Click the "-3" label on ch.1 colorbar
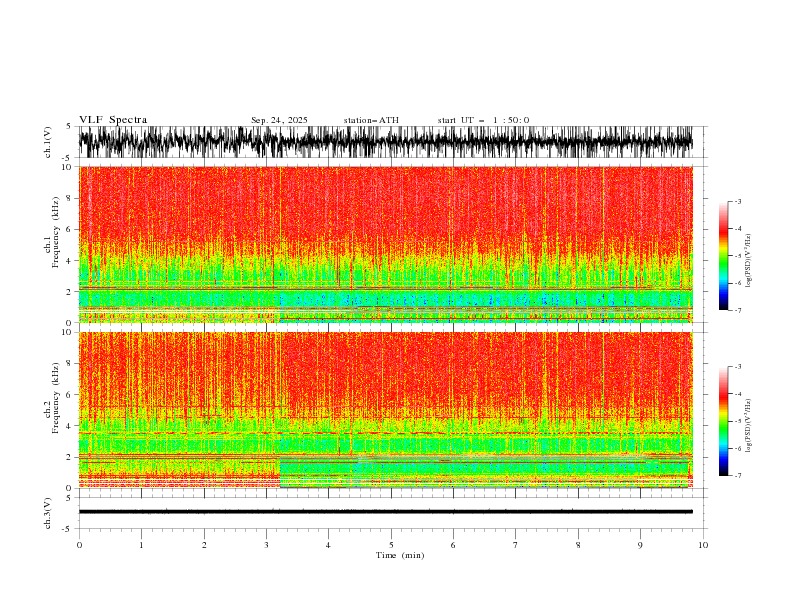Screen dimensions: 792x612 coord(737,201)
